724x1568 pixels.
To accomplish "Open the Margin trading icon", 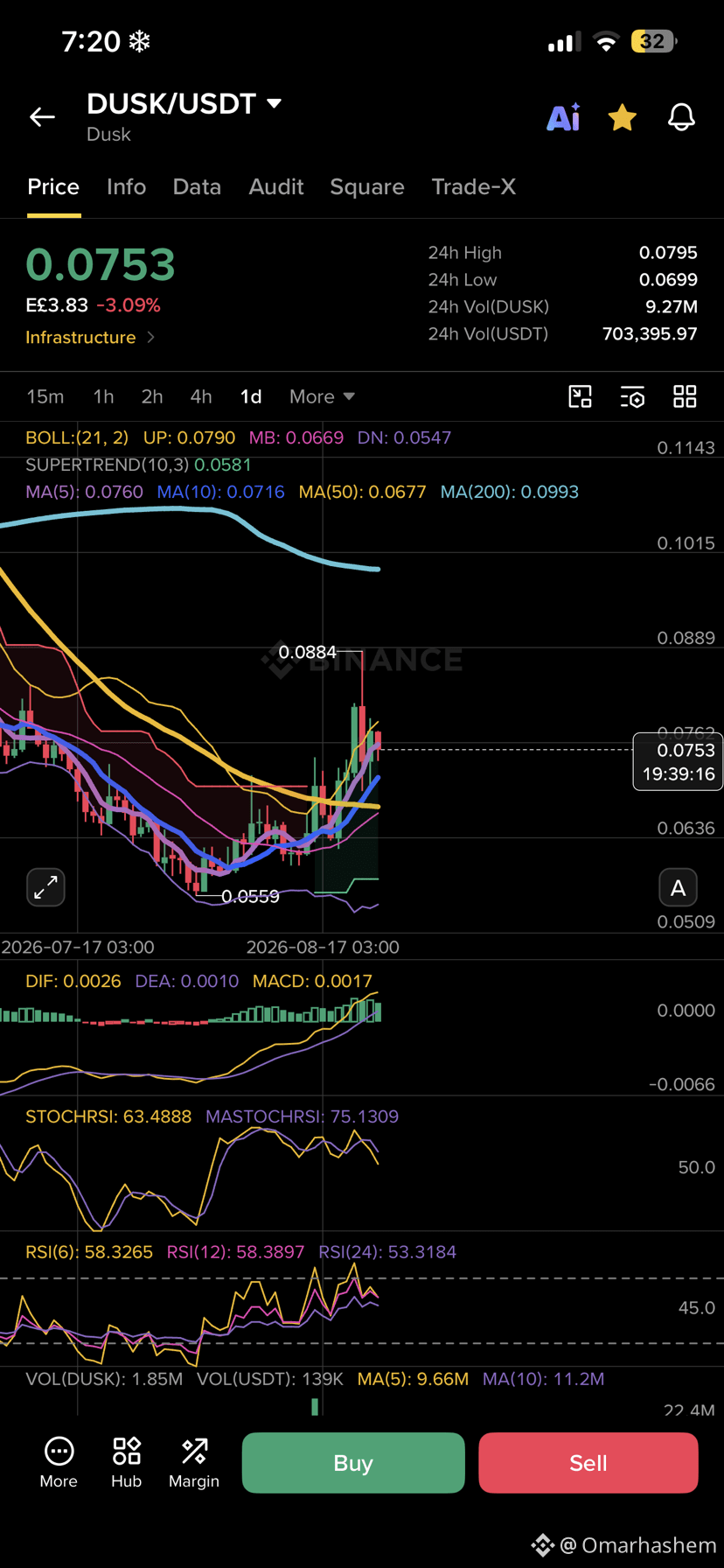I will coord(194,1462).
